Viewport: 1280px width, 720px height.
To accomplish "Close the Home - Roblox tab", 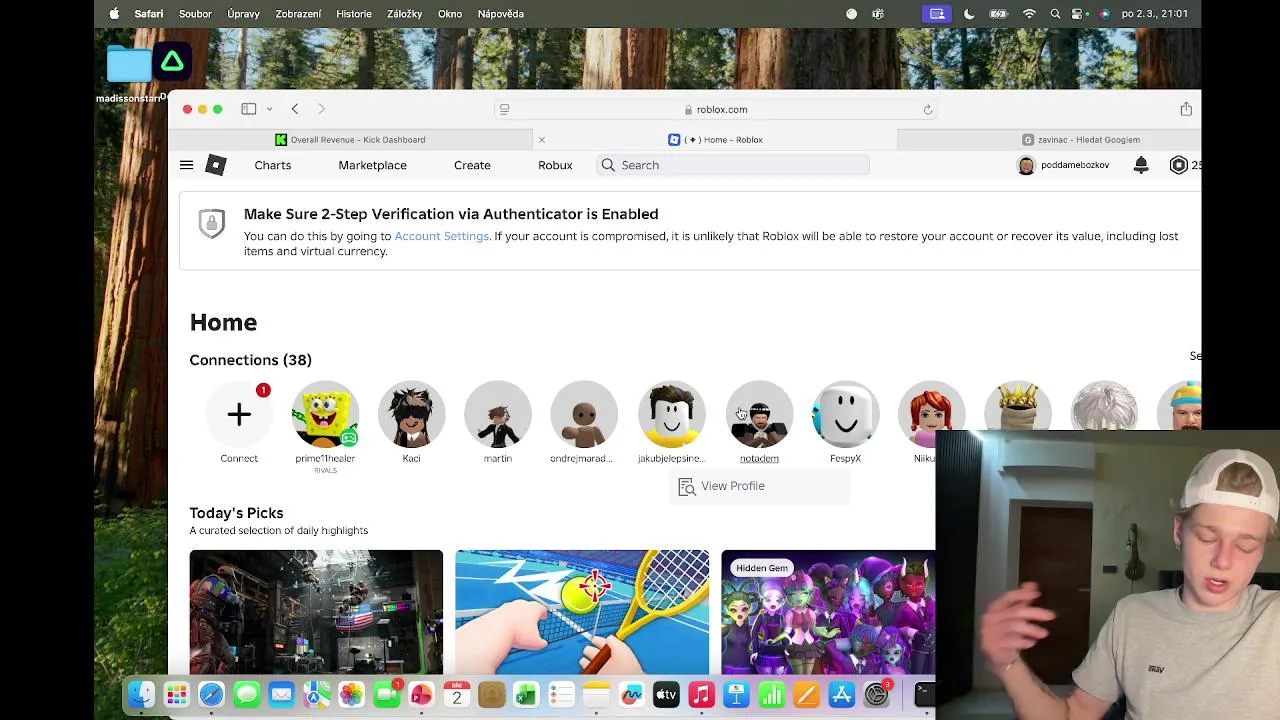I will 542,140.
